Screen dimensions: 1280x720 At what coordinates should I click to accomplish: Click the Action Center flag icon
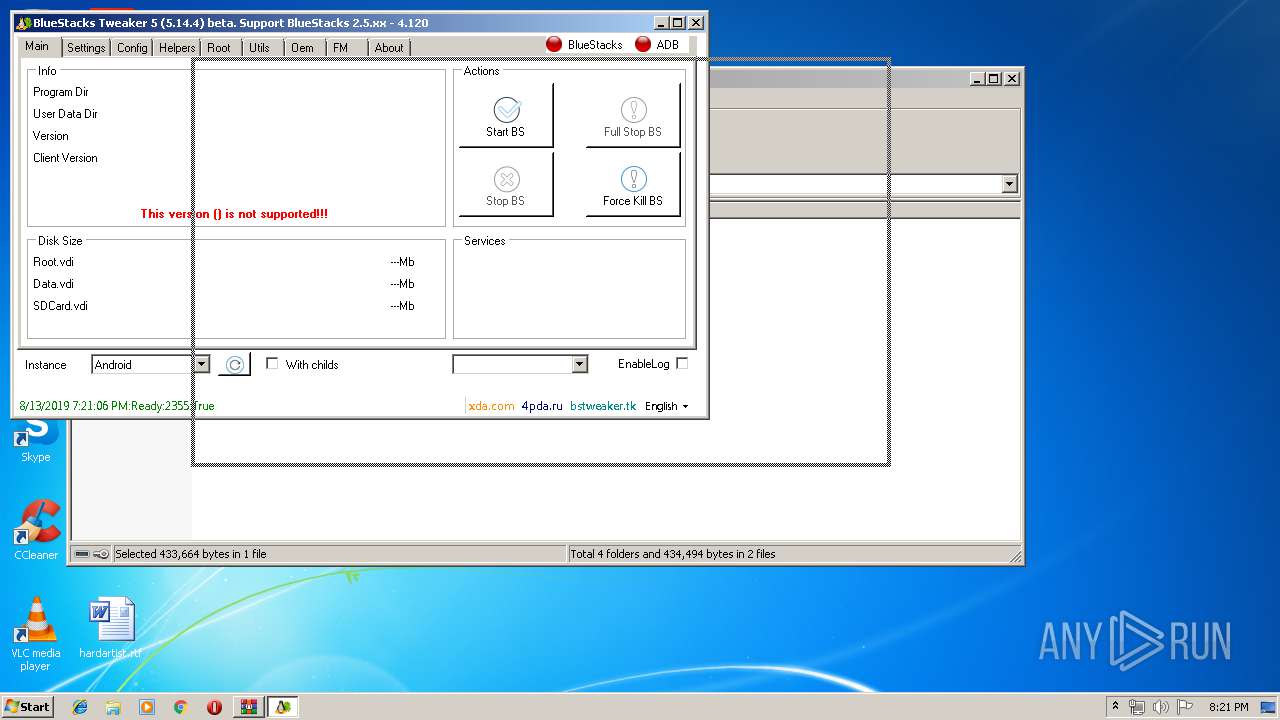click(1185, 707)
